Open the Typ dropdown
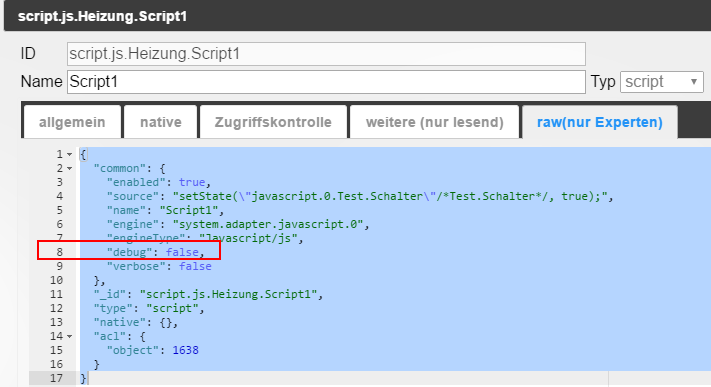The width and height of the screenshot is (711, 387). pyautogui.click(x=662, y=82)
